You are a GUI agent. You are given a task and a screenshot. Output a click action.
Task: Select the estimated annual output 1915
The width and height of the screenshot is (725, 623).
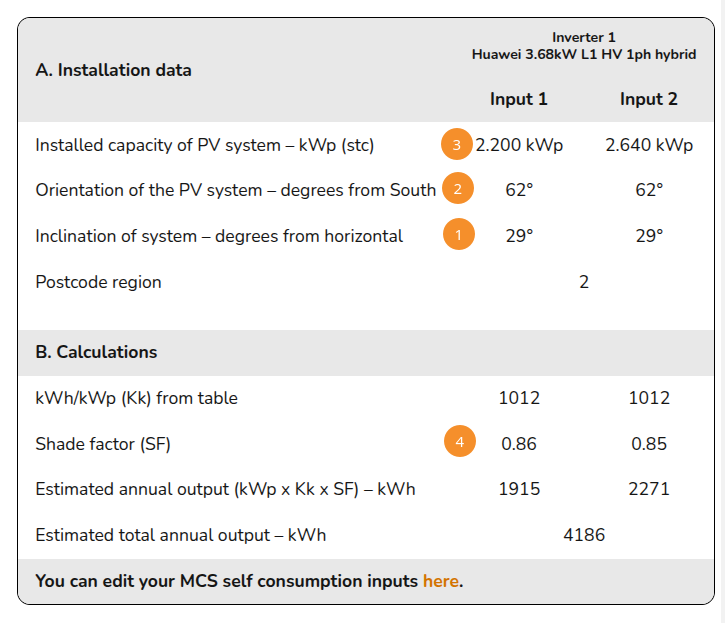[519, 489]
